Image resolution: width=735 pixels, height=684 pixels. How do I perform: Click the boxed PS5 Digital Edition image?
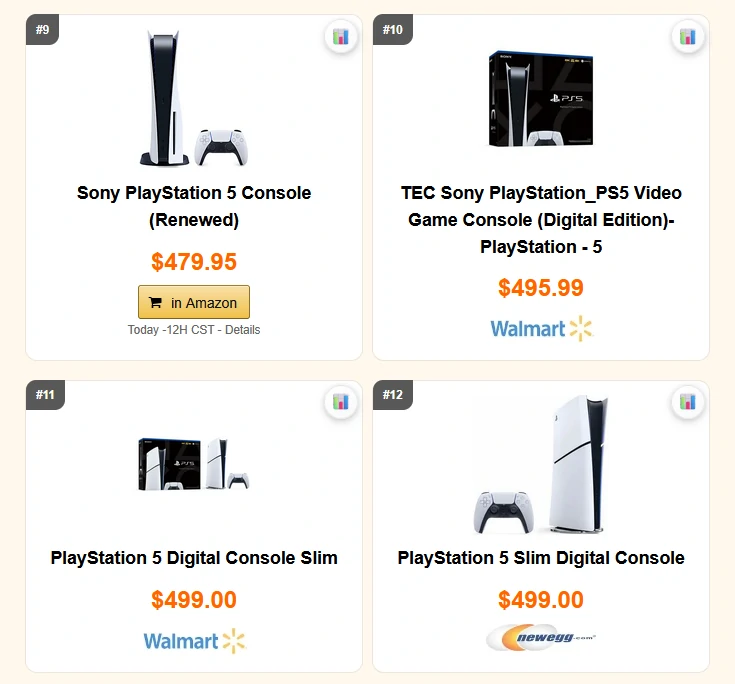coord(541,98)
